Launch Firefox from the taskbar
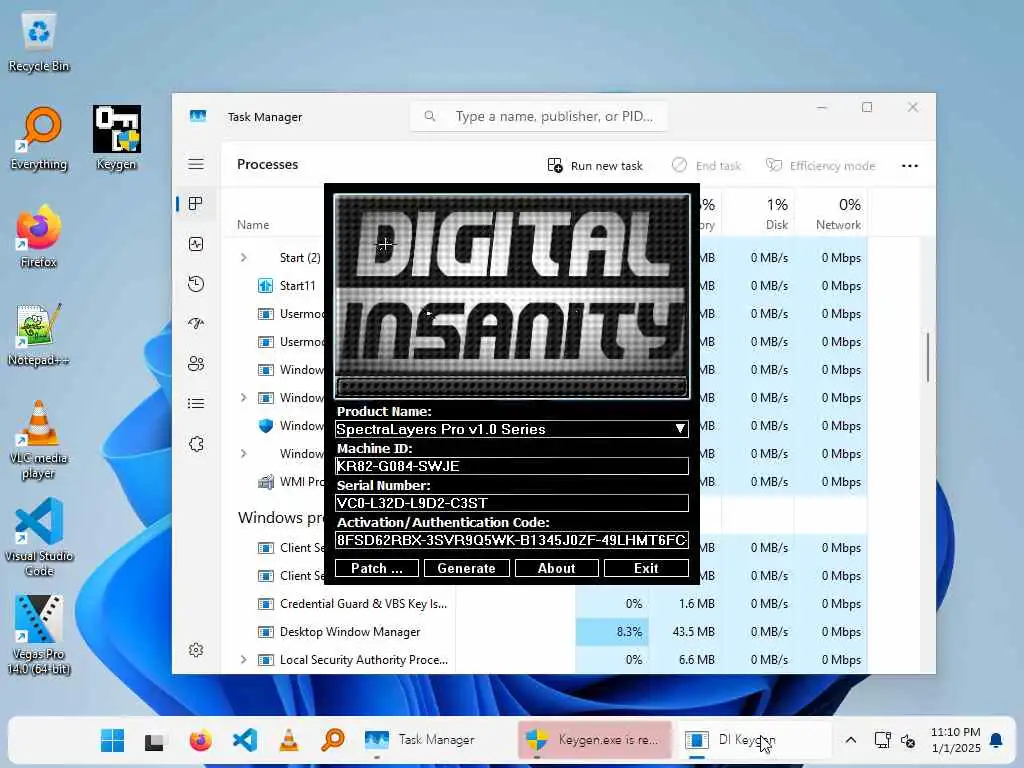This screenshot has width=1024, height=768. [x=200, y=741]
